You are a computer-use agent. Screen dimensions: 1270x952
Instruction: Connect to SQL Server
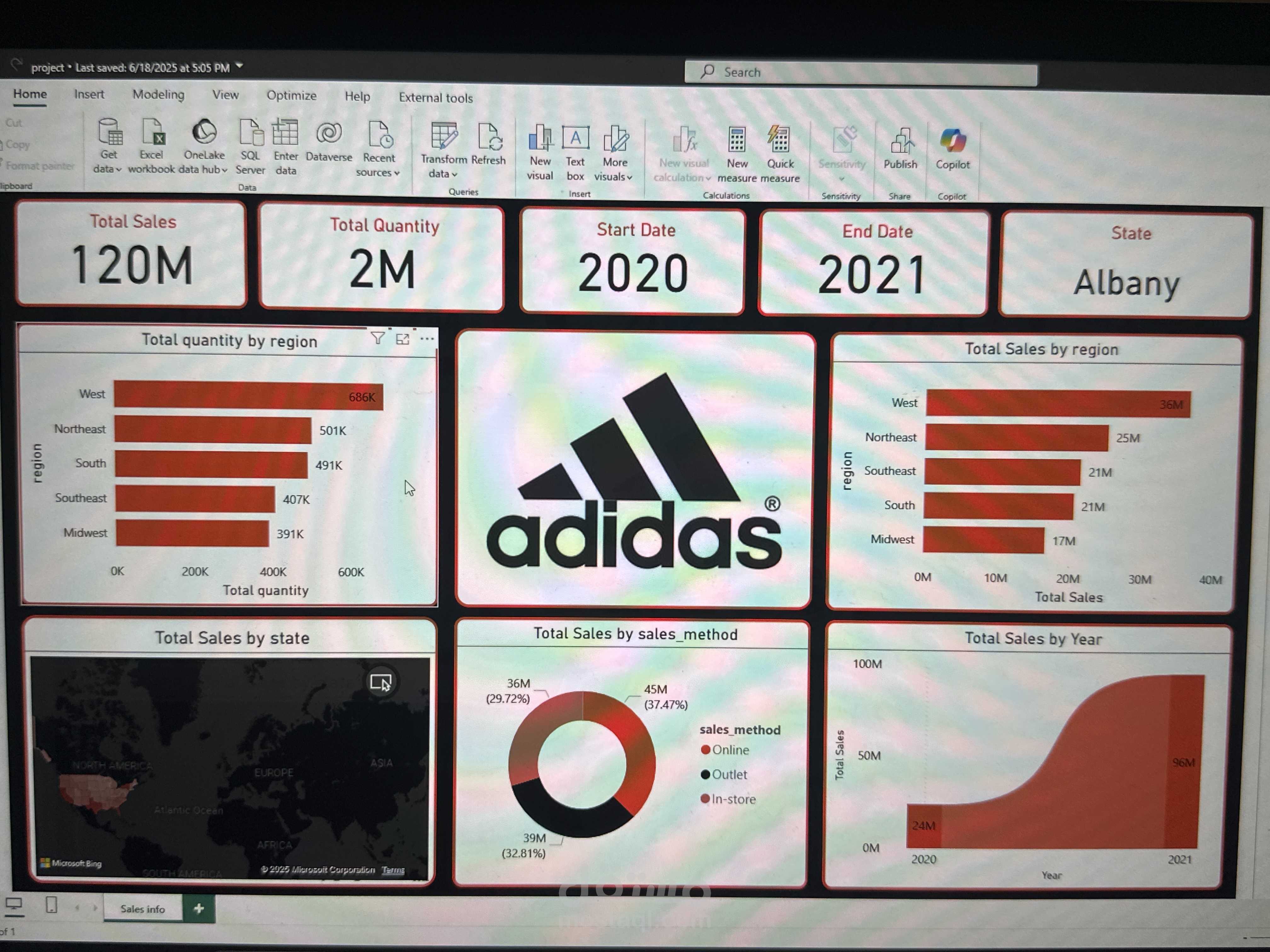click(x=250, y=147)
